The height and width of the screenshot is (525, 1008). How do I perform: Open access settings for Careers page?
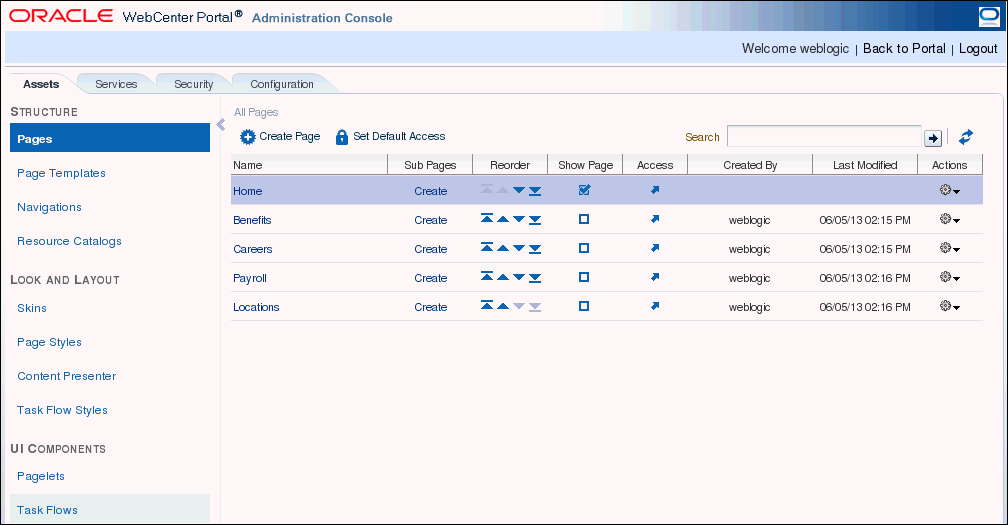tap(654, 248)
